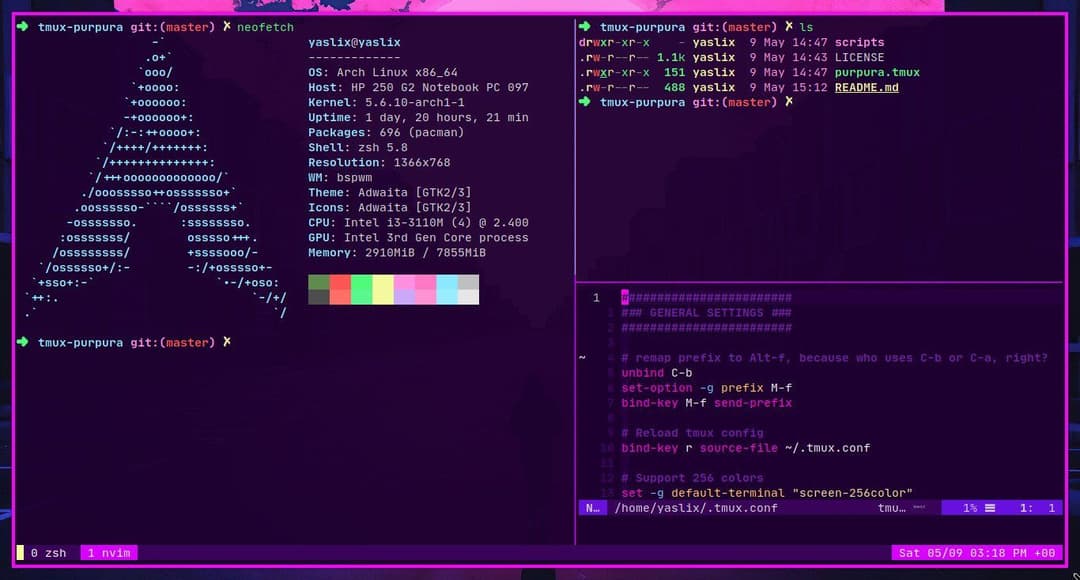Click the set-option -g prefix M-f line
The width and height of the screenshot is (1080, 580).
[x=707, y=388]
